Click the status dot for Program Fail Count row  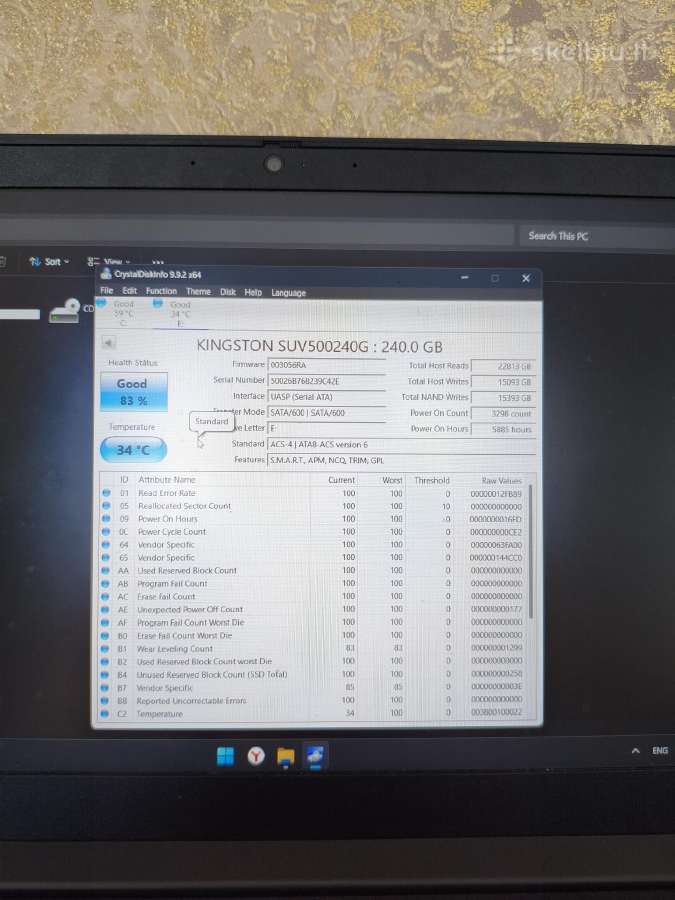coord(105,583)
